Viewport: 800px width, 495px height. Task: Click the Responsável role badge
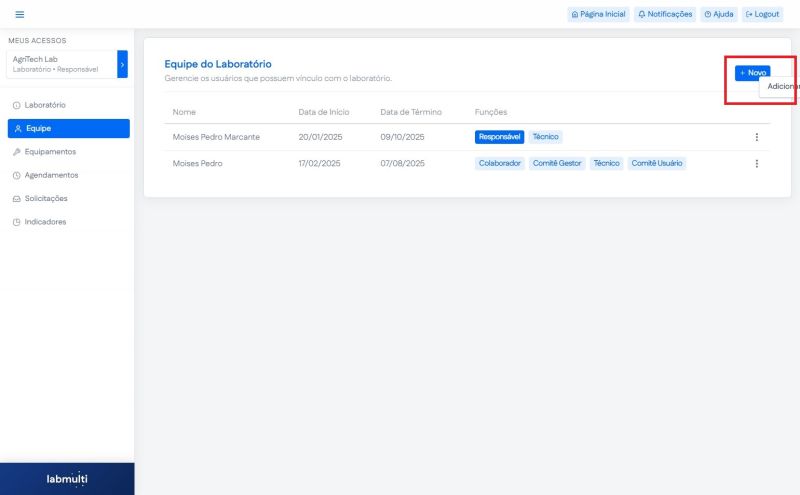coord(499,137)
